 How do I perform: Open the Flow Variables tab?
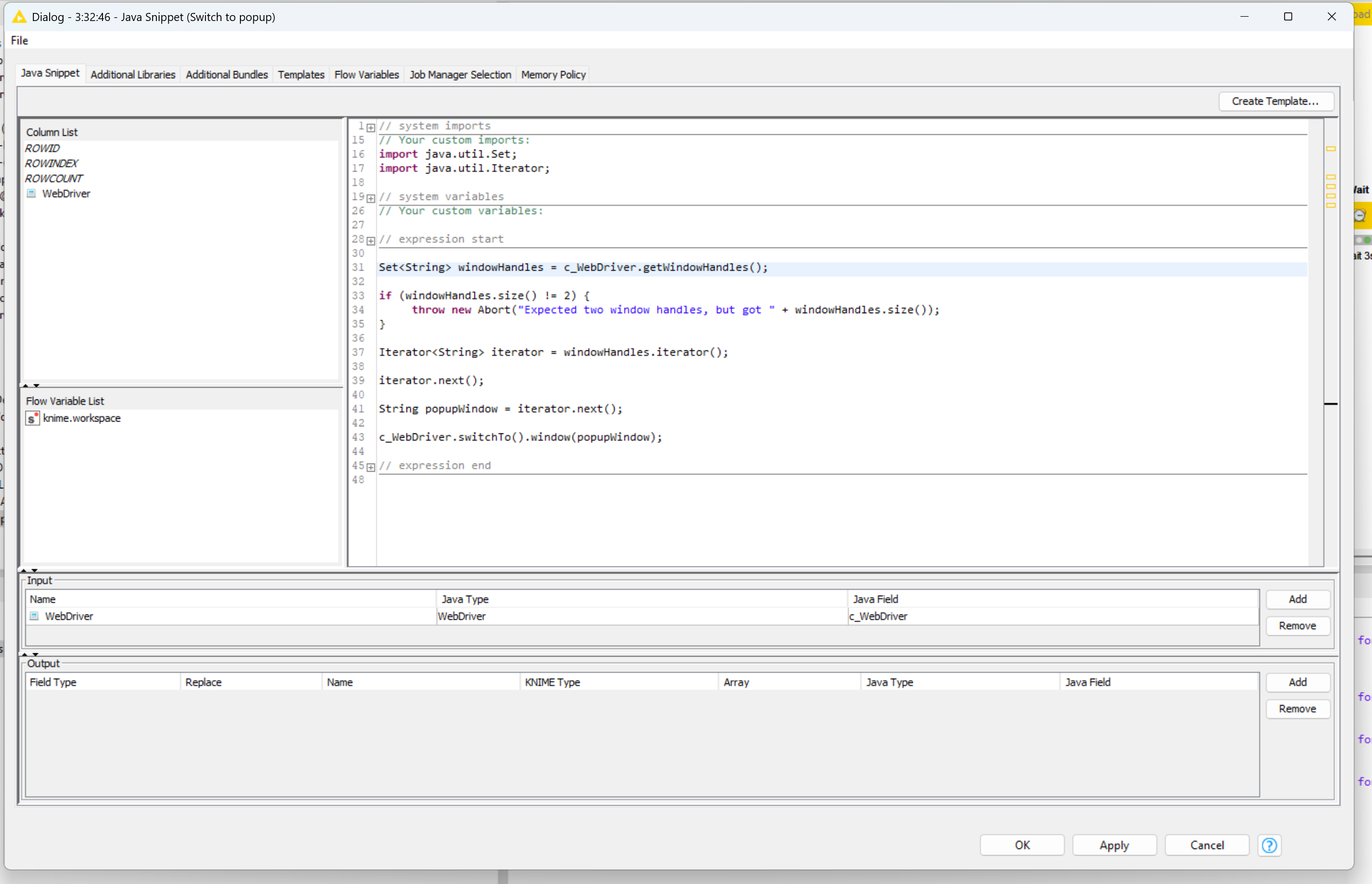366,74
